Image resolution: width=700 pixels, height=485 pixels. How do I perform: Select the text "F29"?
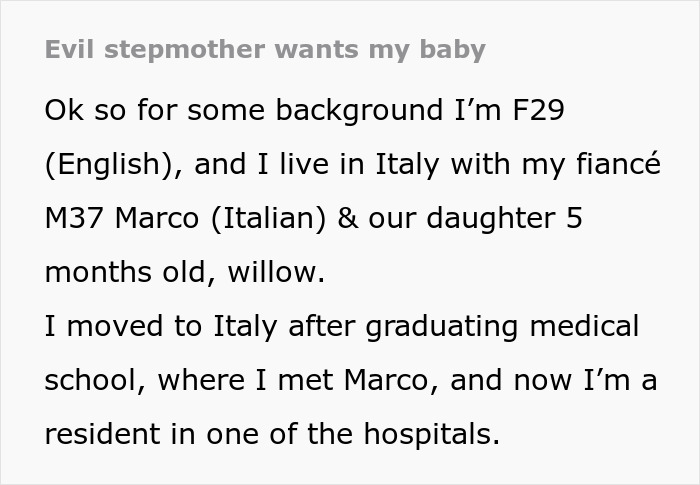point(535,110)
